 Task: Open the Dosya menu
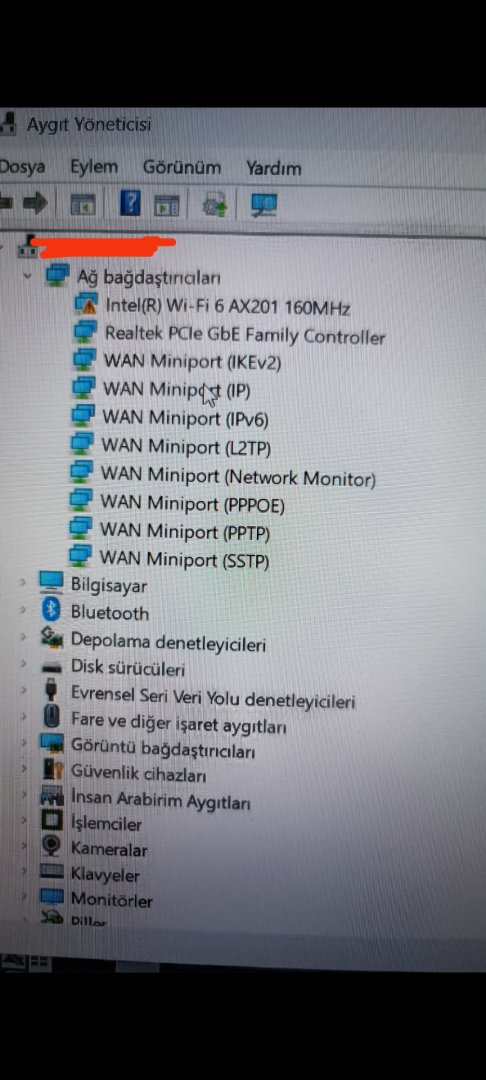pyautogui.click(x=22, y=167)
